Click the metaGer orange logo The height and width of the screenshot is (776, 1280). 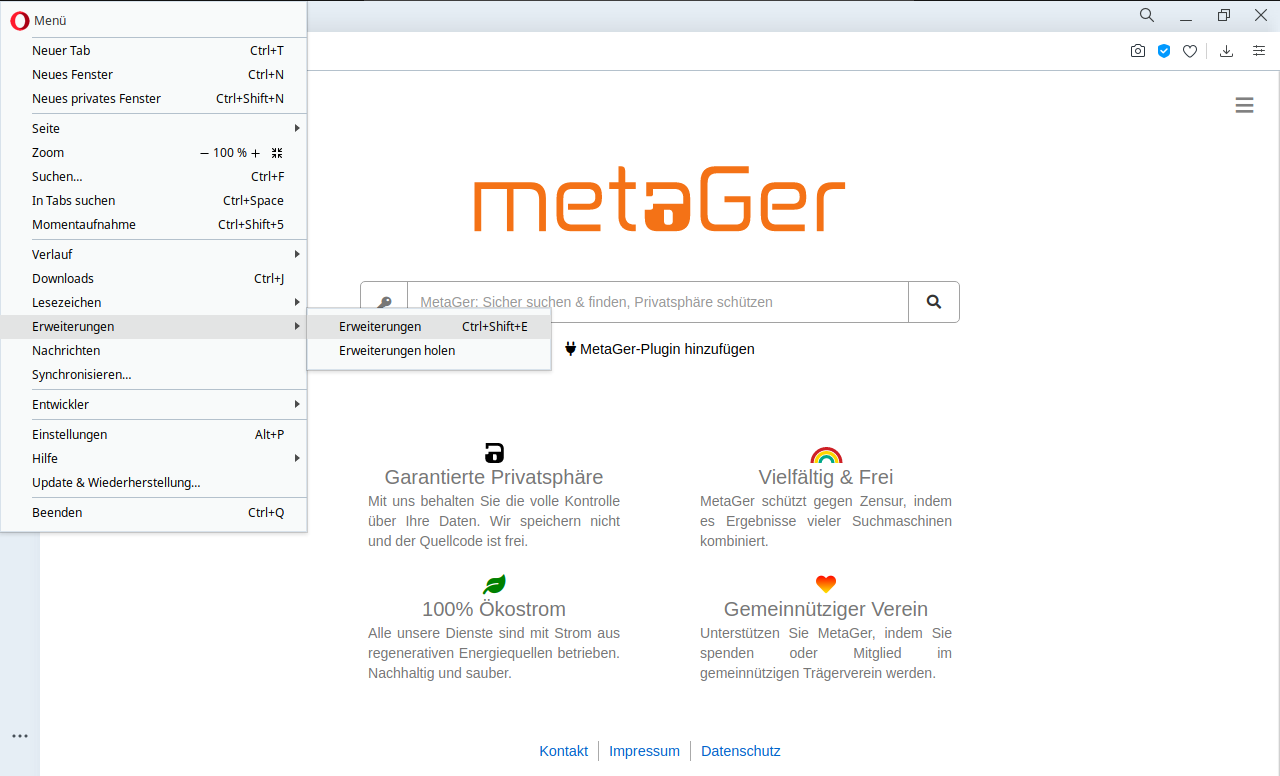[660, 199]
